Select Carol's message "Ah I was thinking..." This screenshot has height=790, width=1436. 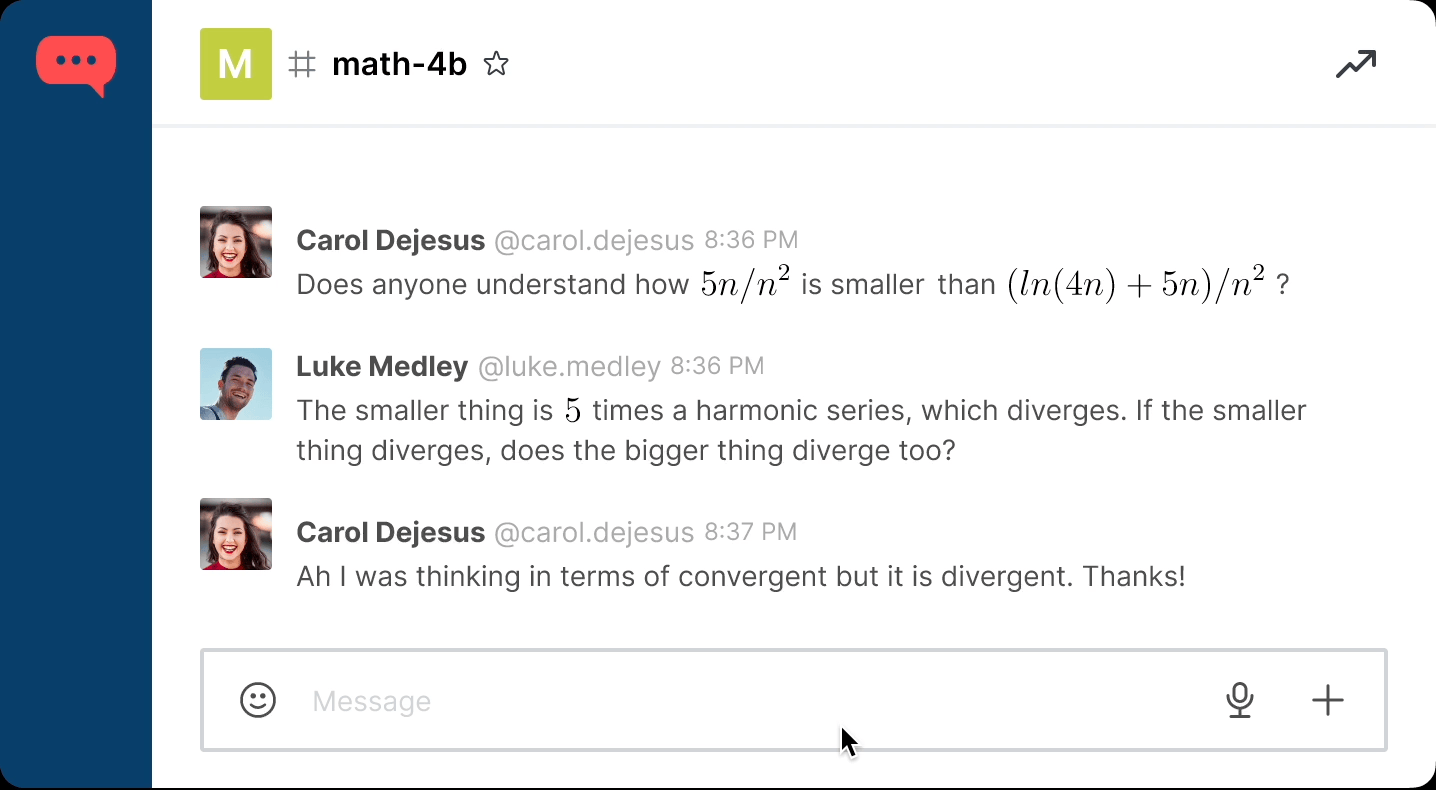point(740,577)
